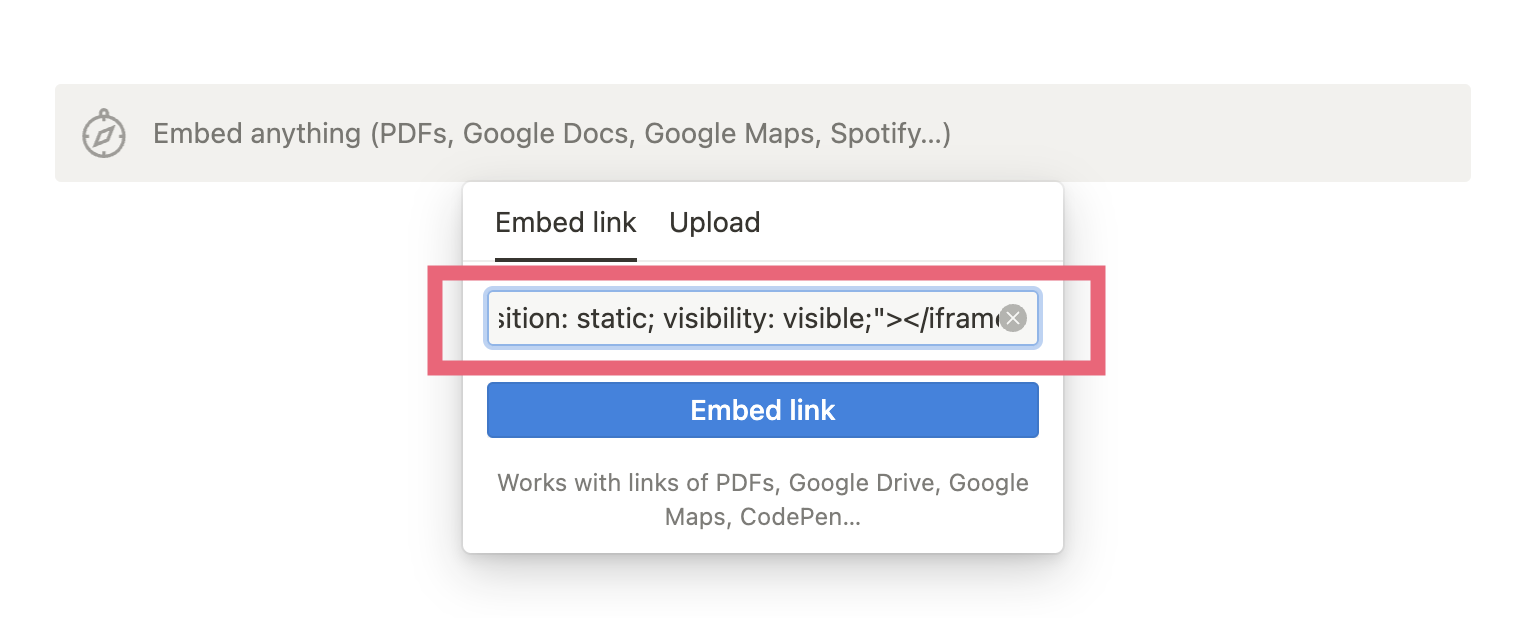Image resolution: width=1526 pixels, height=618 pixels.
Task: Clear the embed URL with the X icon
Action: pyautogui.click(x=1014, y=319)
